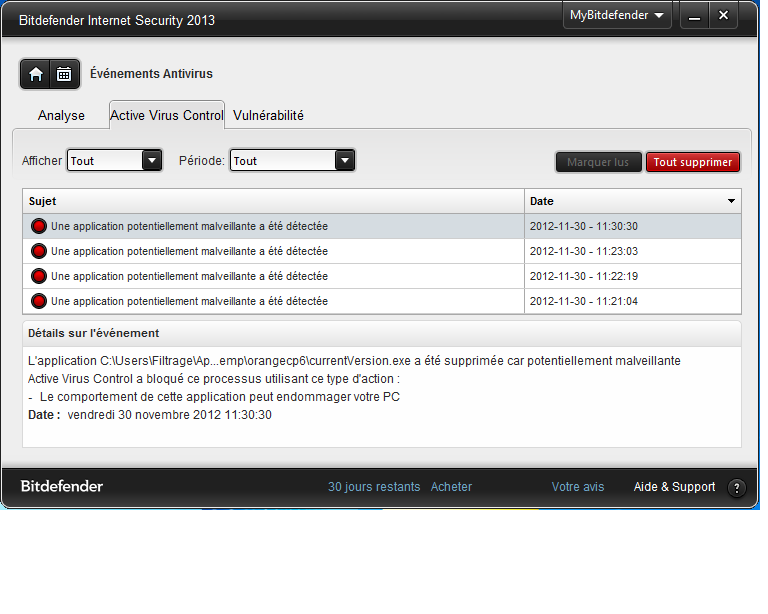
Task: Switch to the Analyse tab
Action: pyautogui.click(x=61, y=116)
